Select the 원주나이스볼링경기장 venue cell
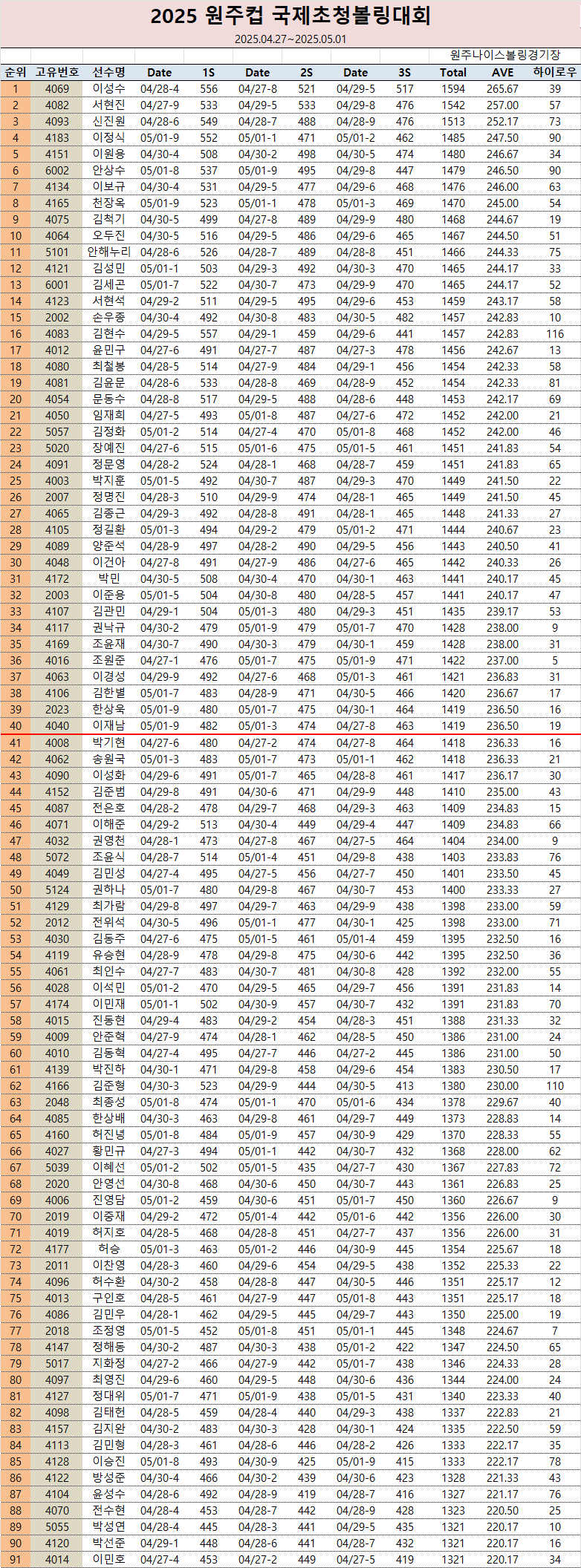Image resolution: width=581 pixels, height=1568 pixels. (505, 56)
